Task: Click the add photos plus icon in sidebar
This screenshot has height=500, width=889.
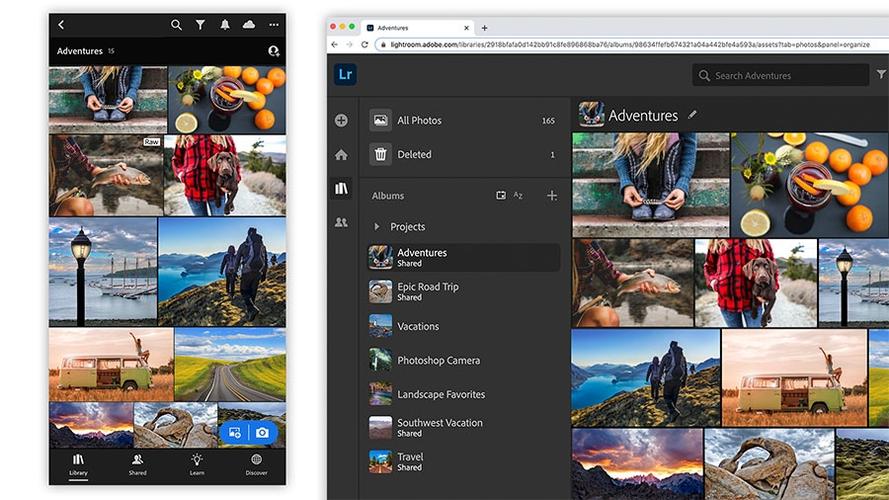Action: 341,120
